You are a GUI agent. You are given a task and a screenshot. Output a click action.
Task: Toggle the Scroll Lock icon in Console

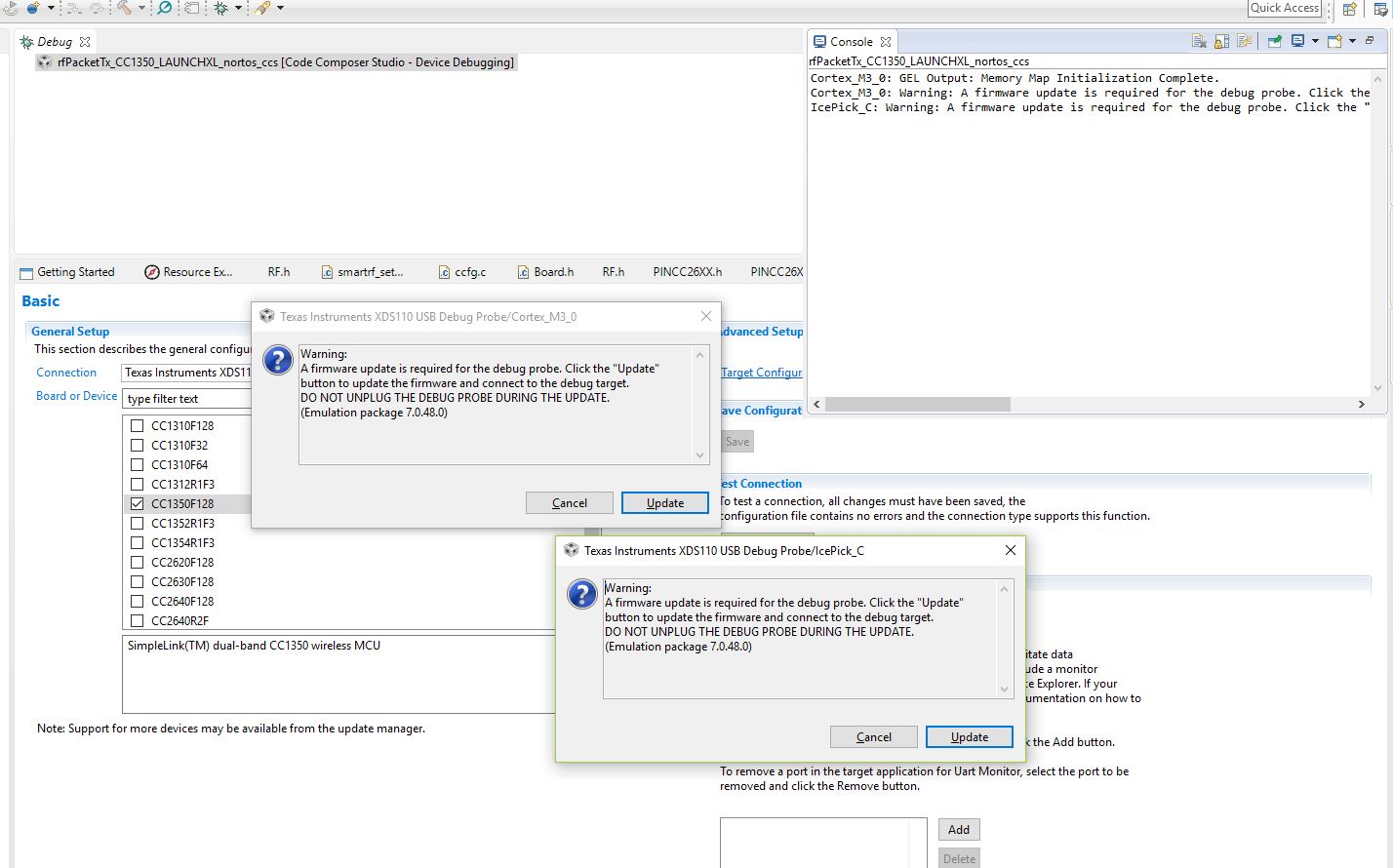click(1221, 41)
